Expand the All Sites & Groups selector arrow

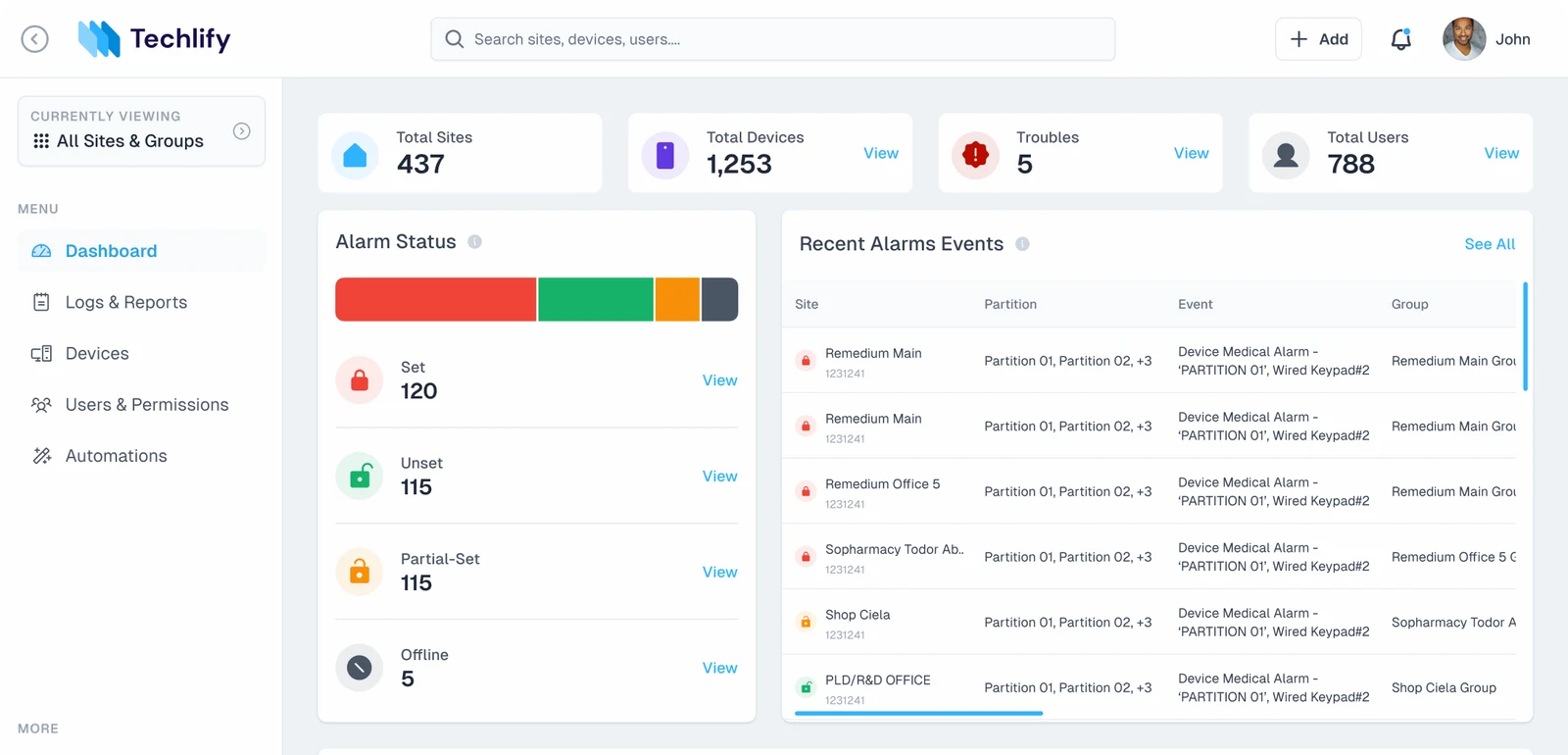pyautogui.click(x=241, y=131)
